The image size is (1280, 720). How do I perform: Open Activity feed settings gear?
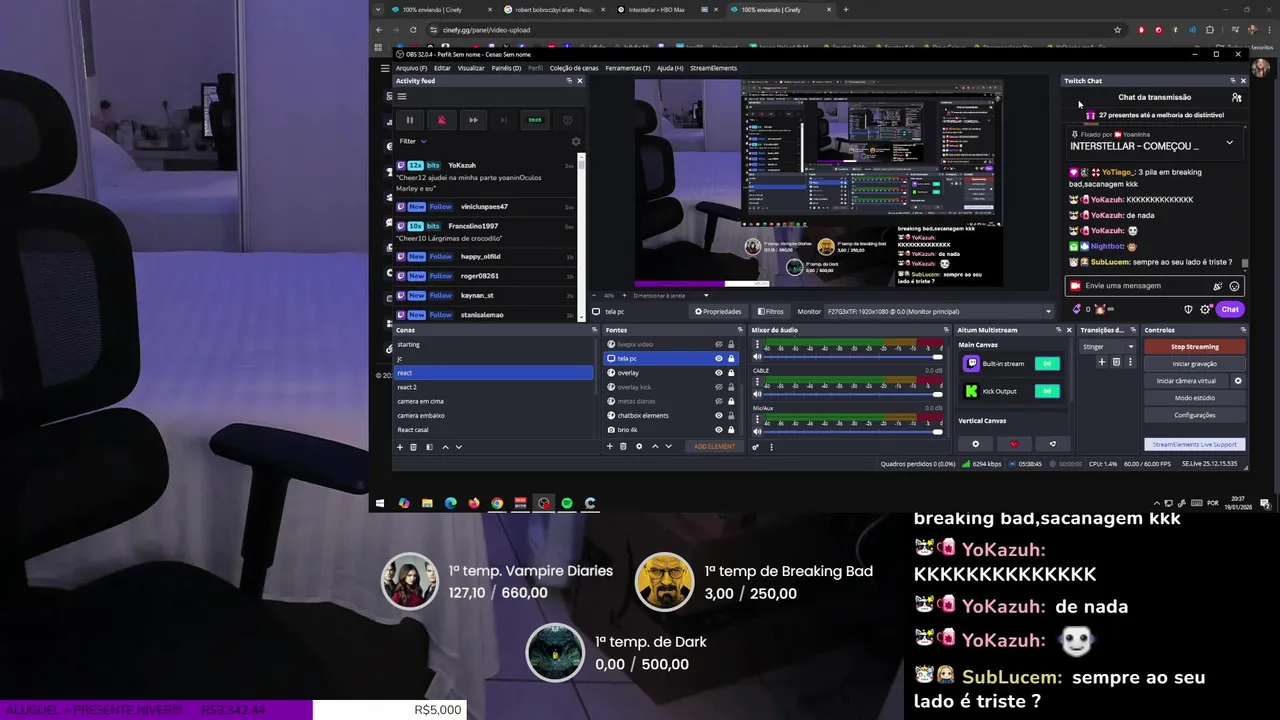click(x=575, y=141)
